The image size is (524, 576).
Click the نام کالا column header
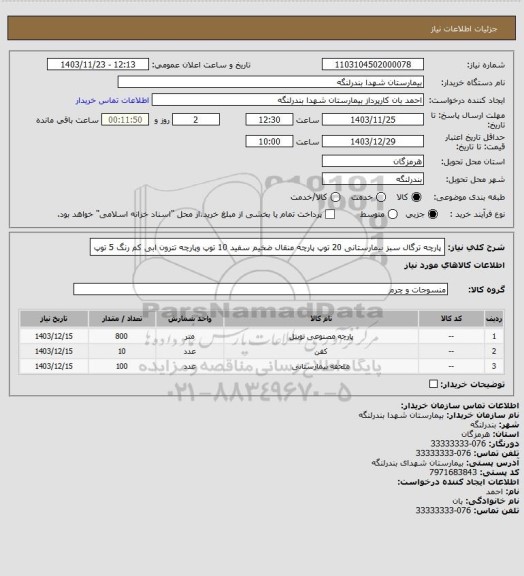321,319
